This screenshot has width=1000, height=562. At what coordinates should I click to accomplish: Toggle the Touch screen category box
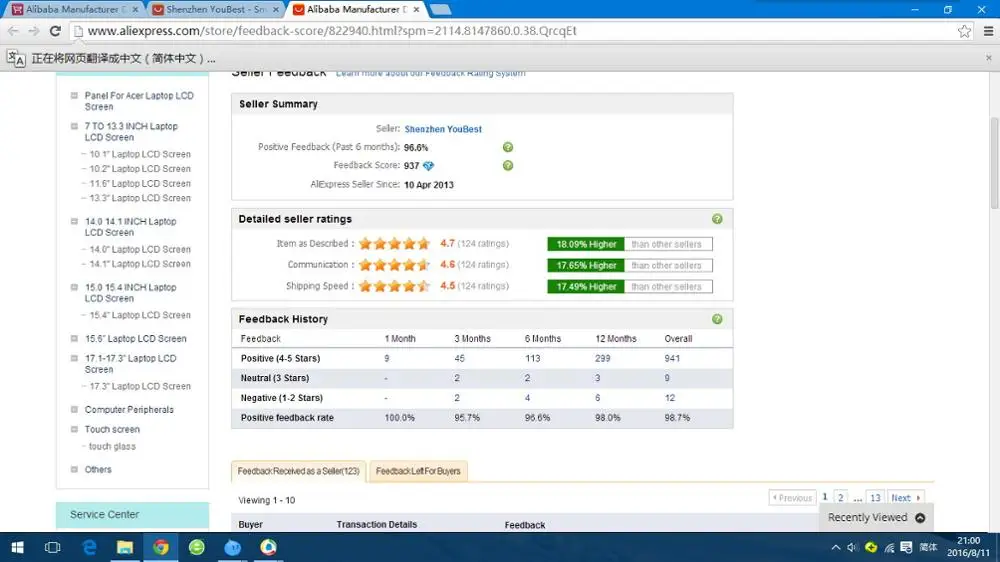click(x=74, y=429)
